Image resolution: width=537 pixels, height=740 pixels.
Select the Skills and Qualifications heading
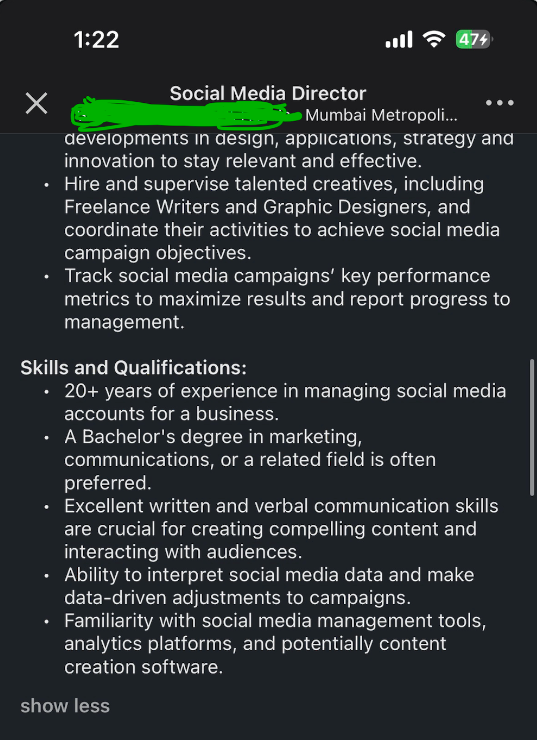tap(134, 368)
